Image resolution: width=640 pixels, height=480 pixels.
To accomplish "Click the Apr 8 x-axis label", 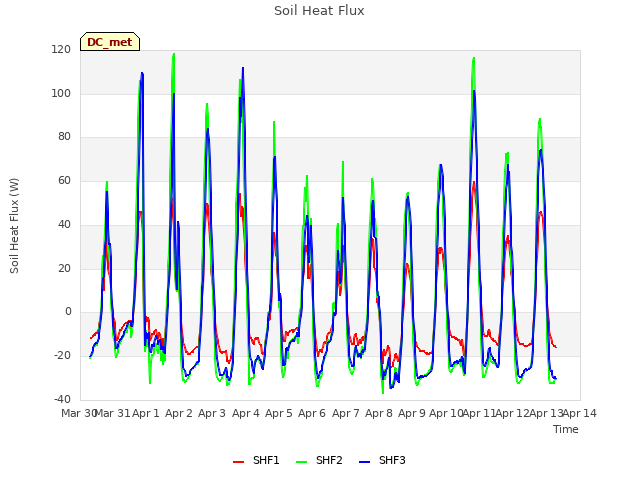I will pyautogui.click(x=379, y=413).
